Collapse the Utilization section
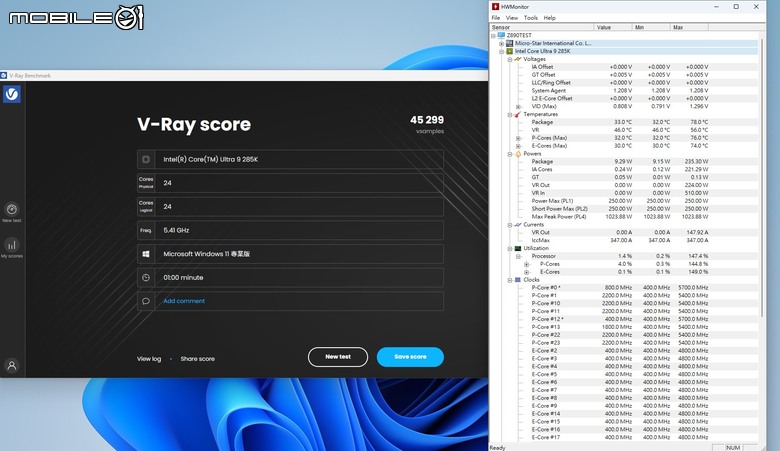Viewport: 780px width, 451px height. click(x=510, y=249)
